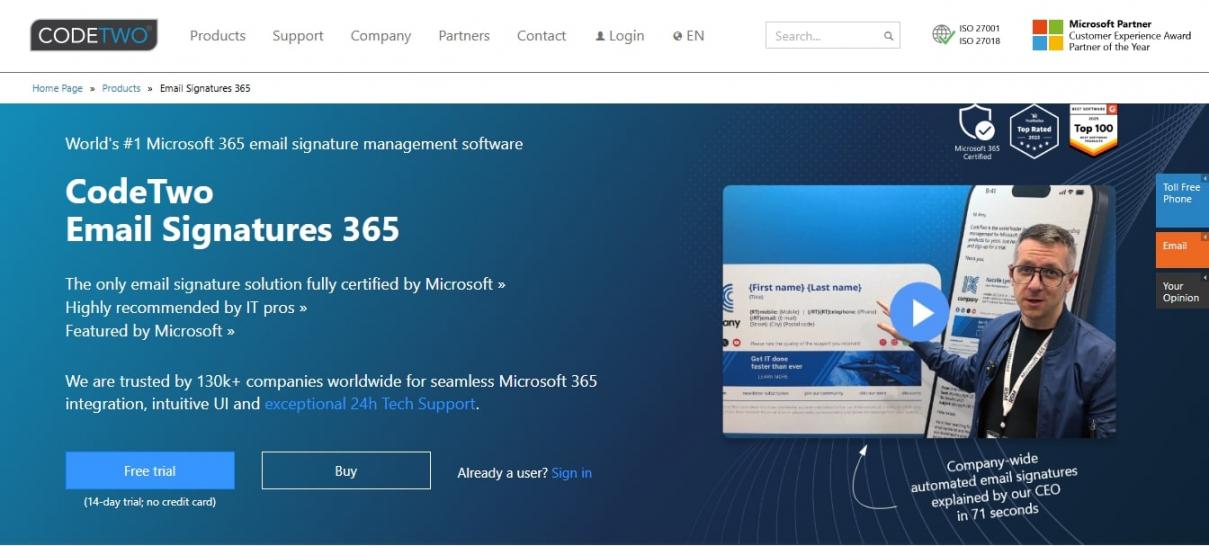Image resolution: width=1209 pixels, height=546 pixels.
Task: Click the Free trial button
Action: click(x=150, y=471)
